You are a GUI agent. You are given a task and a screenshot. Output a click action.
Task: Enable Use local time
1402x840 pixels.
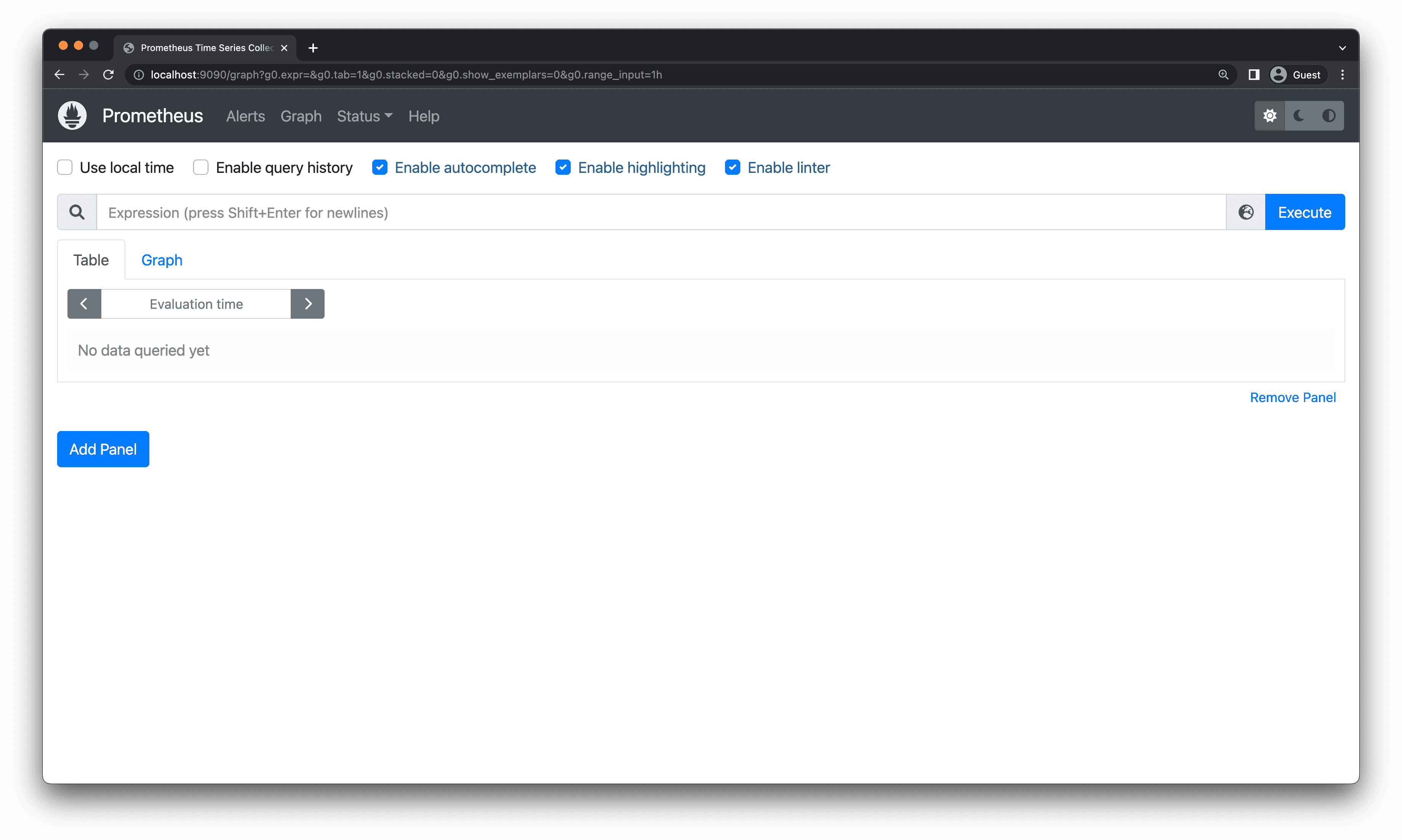(64, 167)
